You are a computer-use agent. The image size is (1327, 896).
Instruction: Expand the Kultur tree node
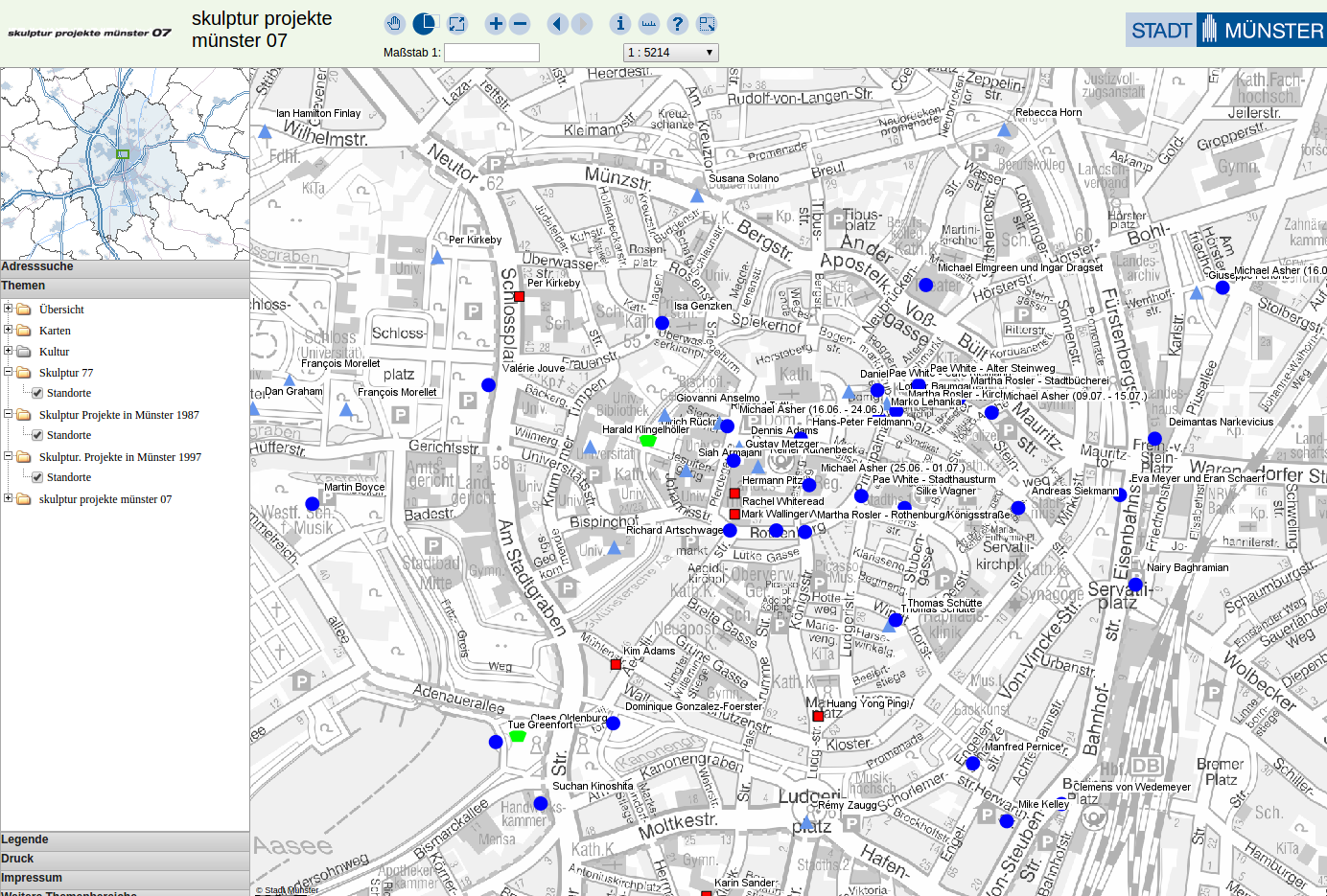(8, 351)
